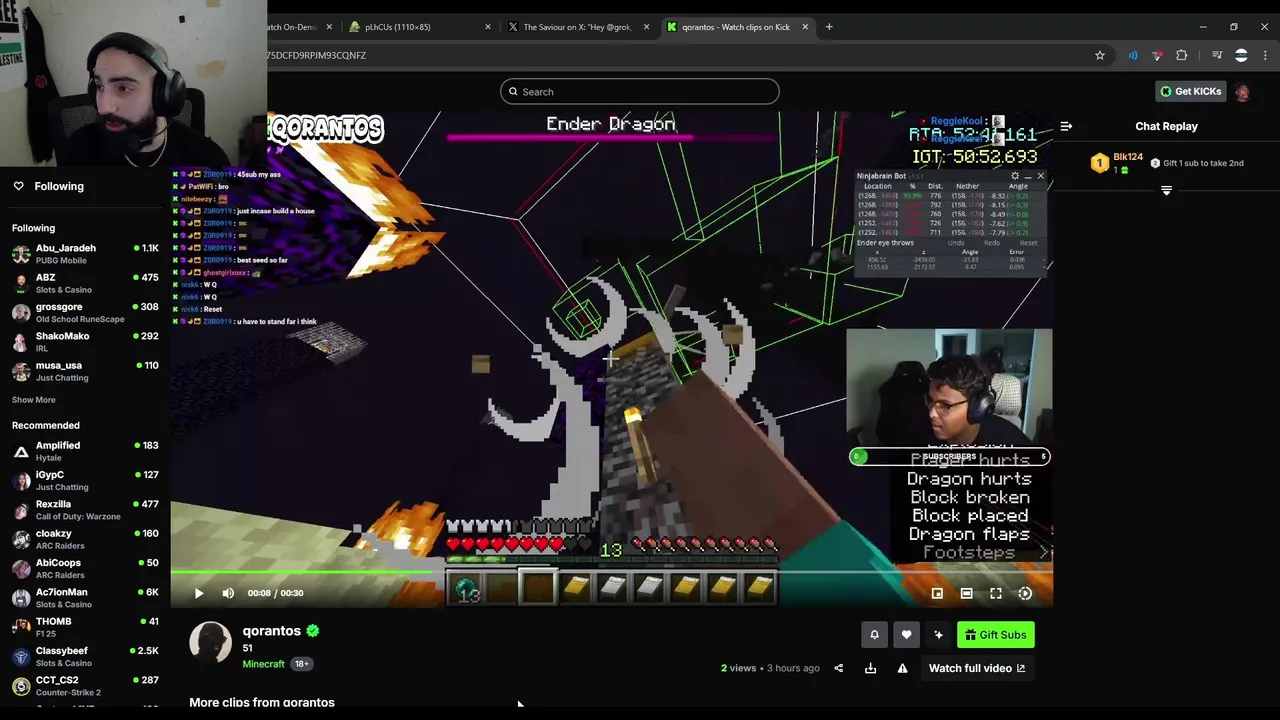
Task: Open ABZ Slots & Casino channel
Action: [x=85, y=283]
